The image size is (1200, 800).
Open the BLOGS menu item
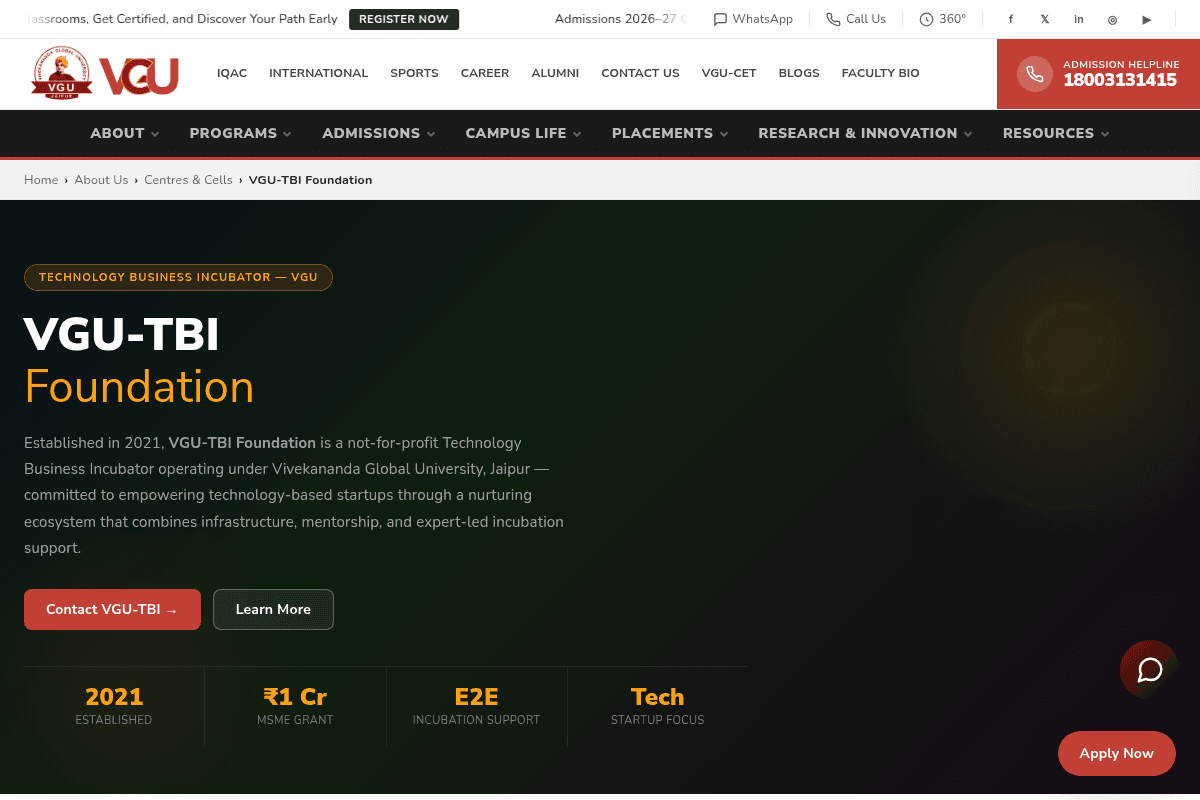coord(799,73)
